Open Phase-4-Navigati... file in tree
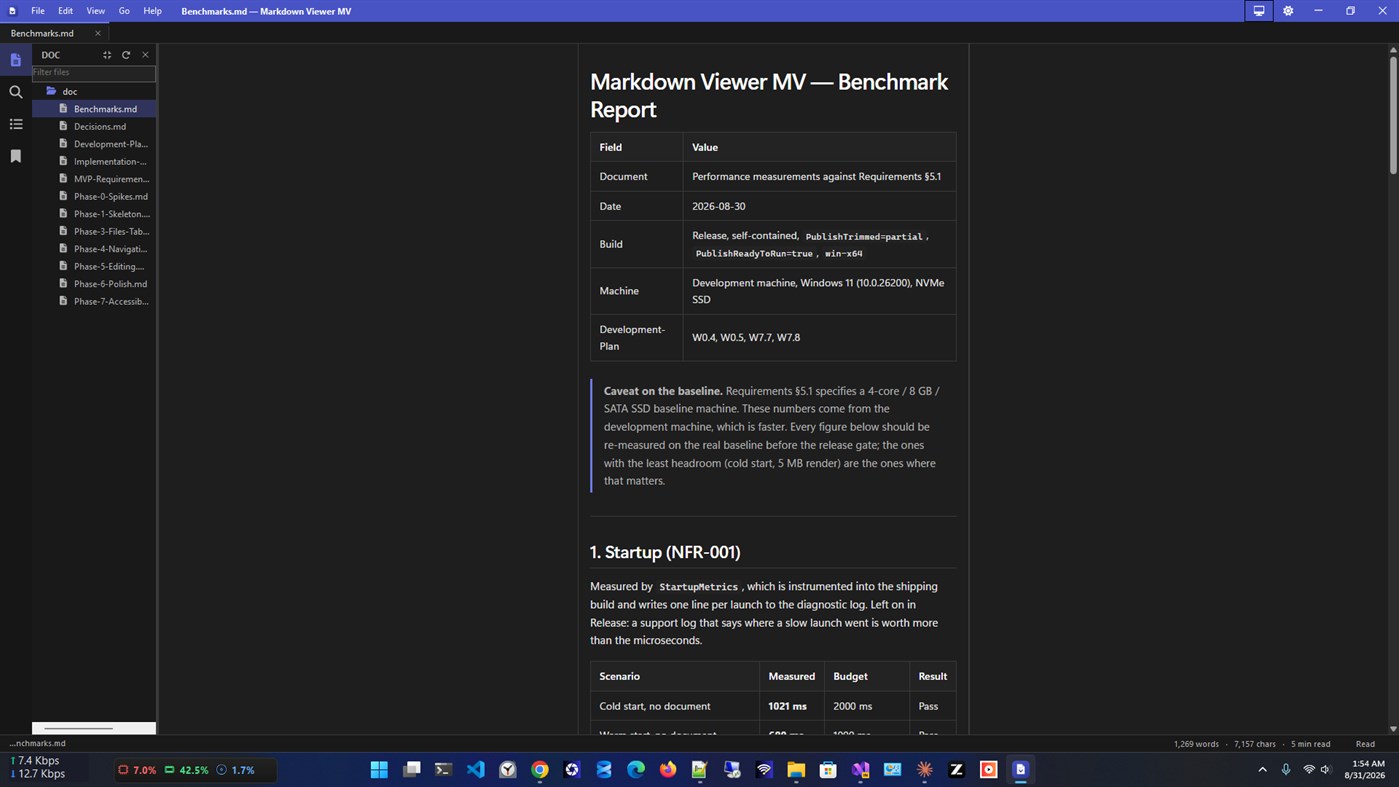This screenshot has width=1399, height=787. click(x=94, y=249)
